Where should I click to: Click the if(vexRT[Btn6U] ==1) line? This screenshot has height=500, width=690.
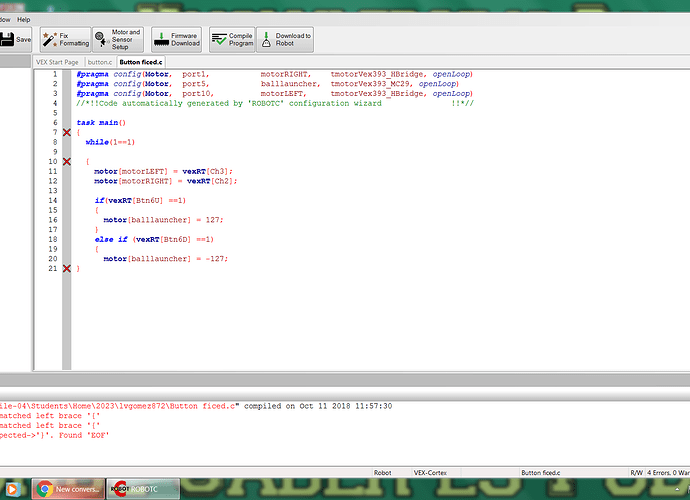[140, 200]
